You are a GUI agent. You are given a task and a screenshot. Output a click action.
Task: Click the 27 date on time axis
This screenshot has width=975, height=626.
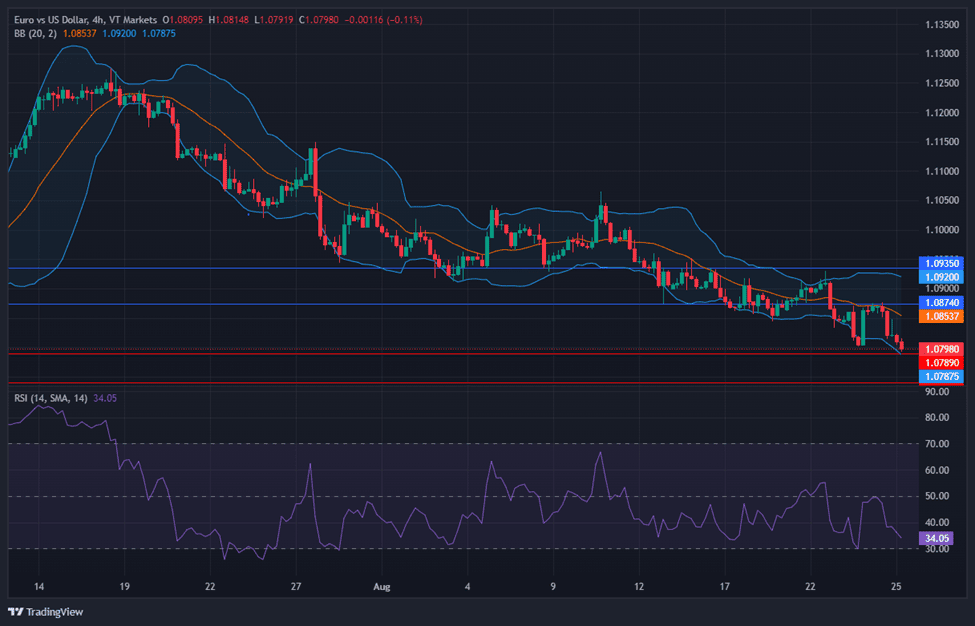(x=297, y=586)
